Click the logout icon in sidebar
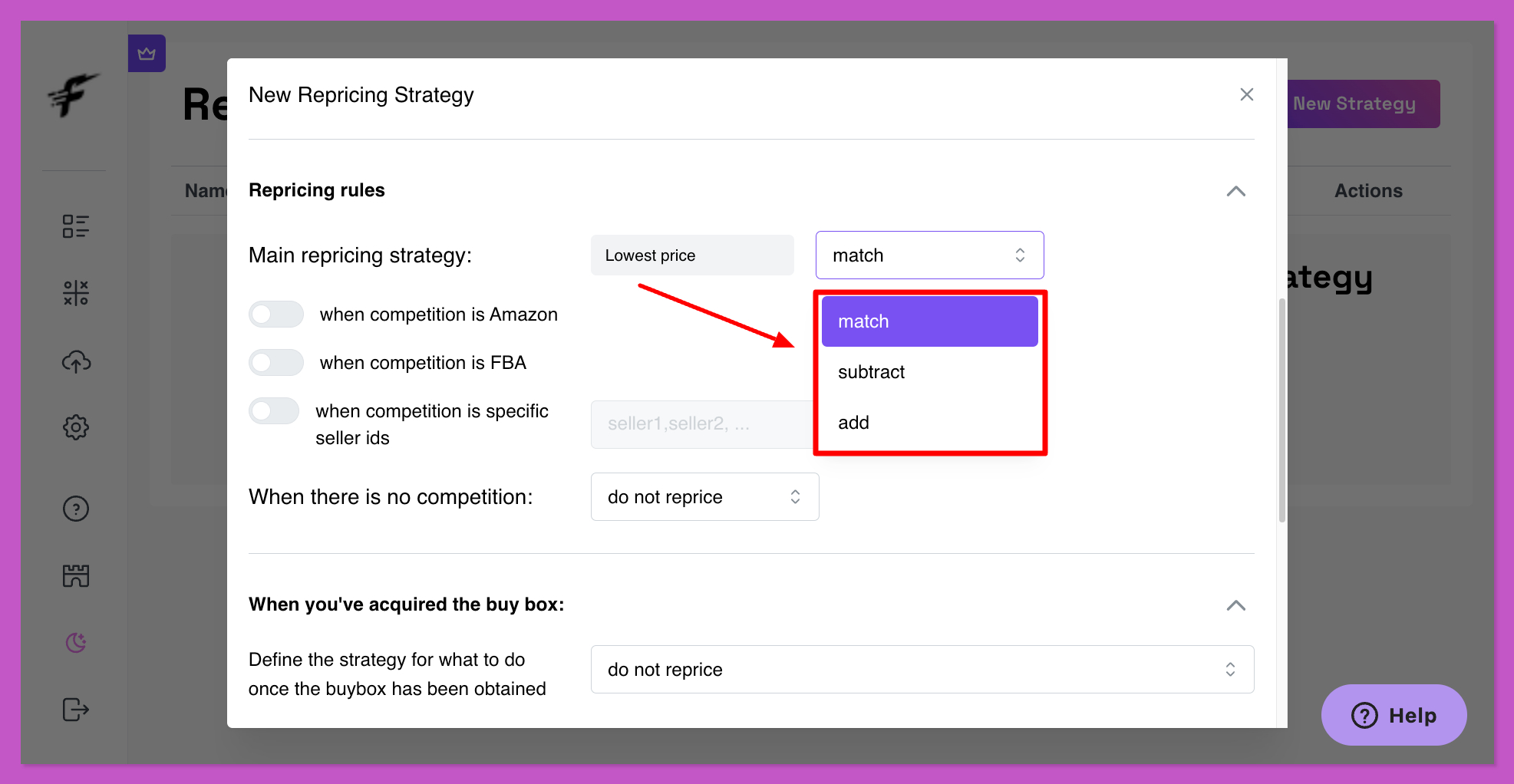The height and width of the screenshot is (784, 1514). (x=76, y=710)
